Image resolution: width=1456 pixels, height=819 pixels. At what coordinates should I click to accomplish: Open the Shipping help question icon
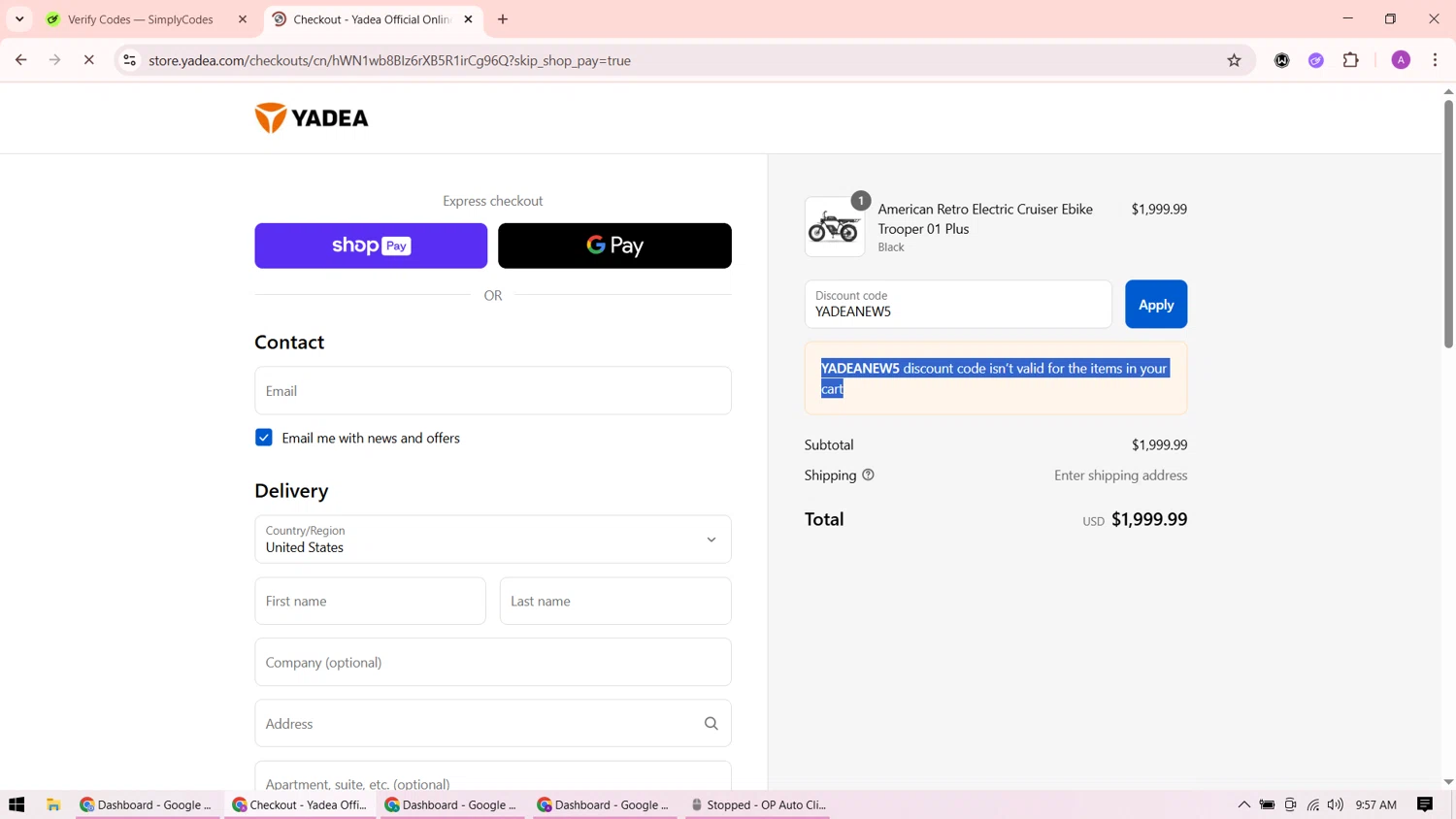pos(868,475)
